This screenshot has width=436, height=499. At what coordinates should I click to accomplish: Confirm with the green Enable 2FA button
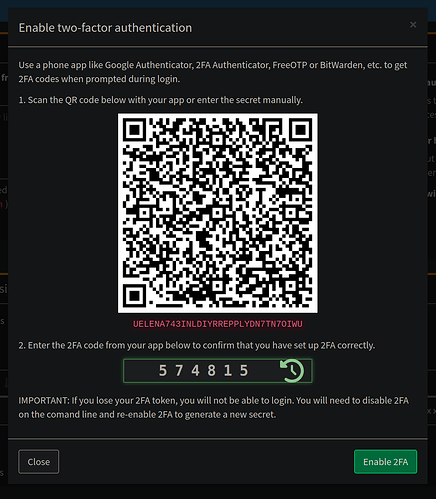tap(385, 462)
